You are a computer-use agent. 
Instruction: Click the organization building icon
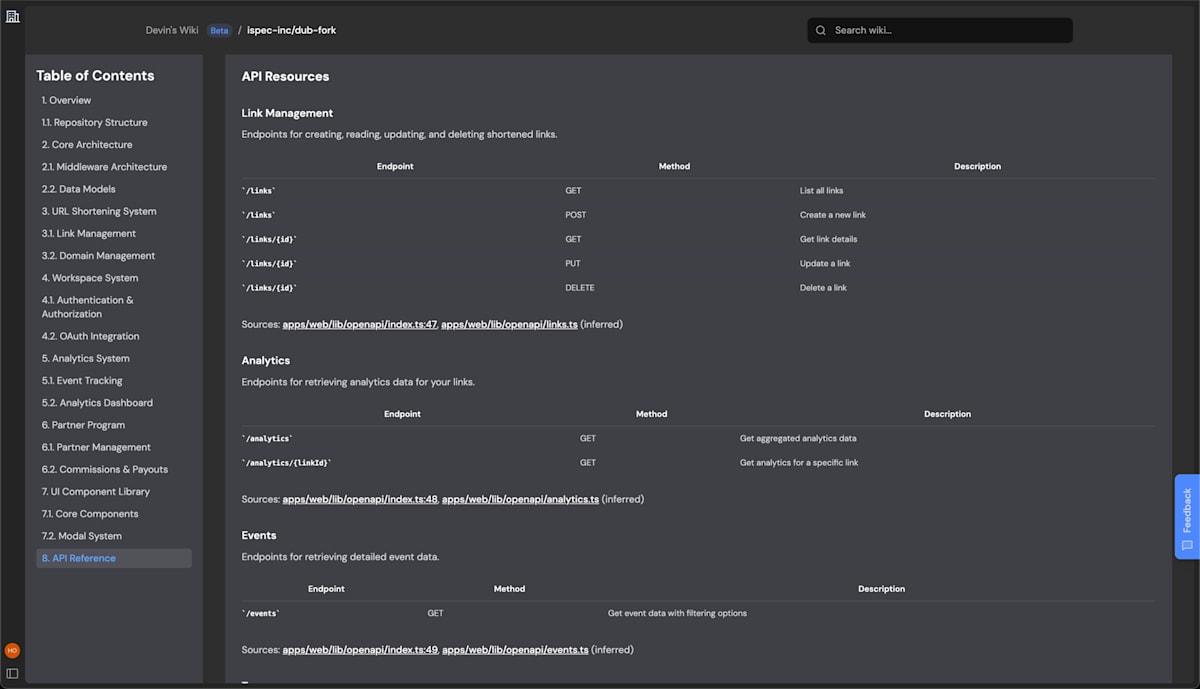12,17
